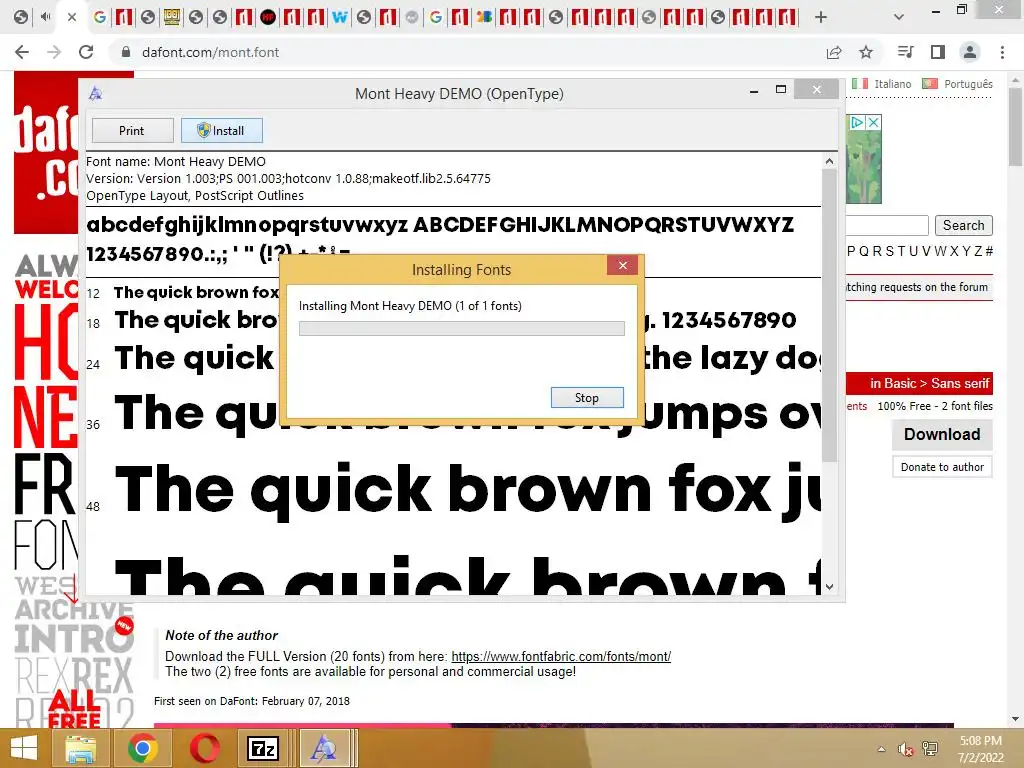The image size is (1024, 768).
Task: Switch to the black HT tab
Action: 268,17
